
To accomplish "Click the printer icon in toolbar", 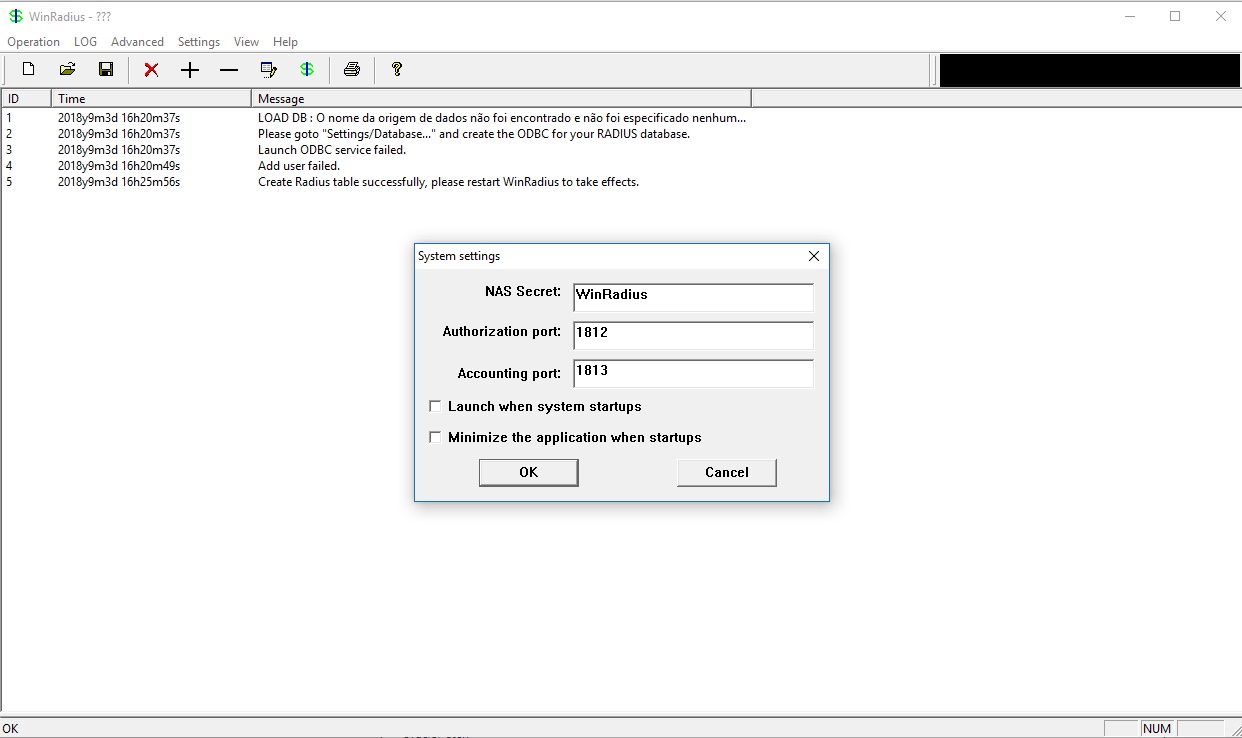I will [352, 70].
